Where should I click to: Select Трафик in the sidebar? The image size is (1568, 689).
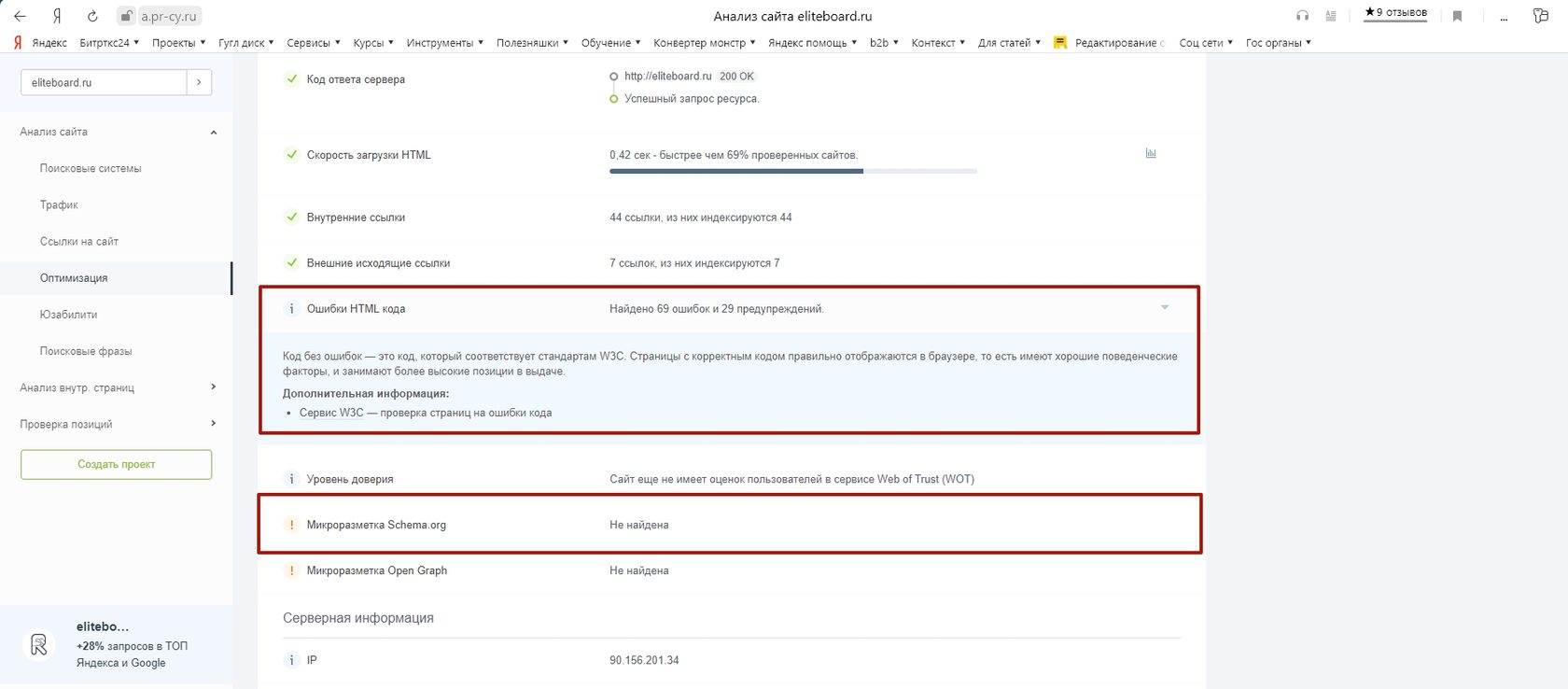(59, 205)
